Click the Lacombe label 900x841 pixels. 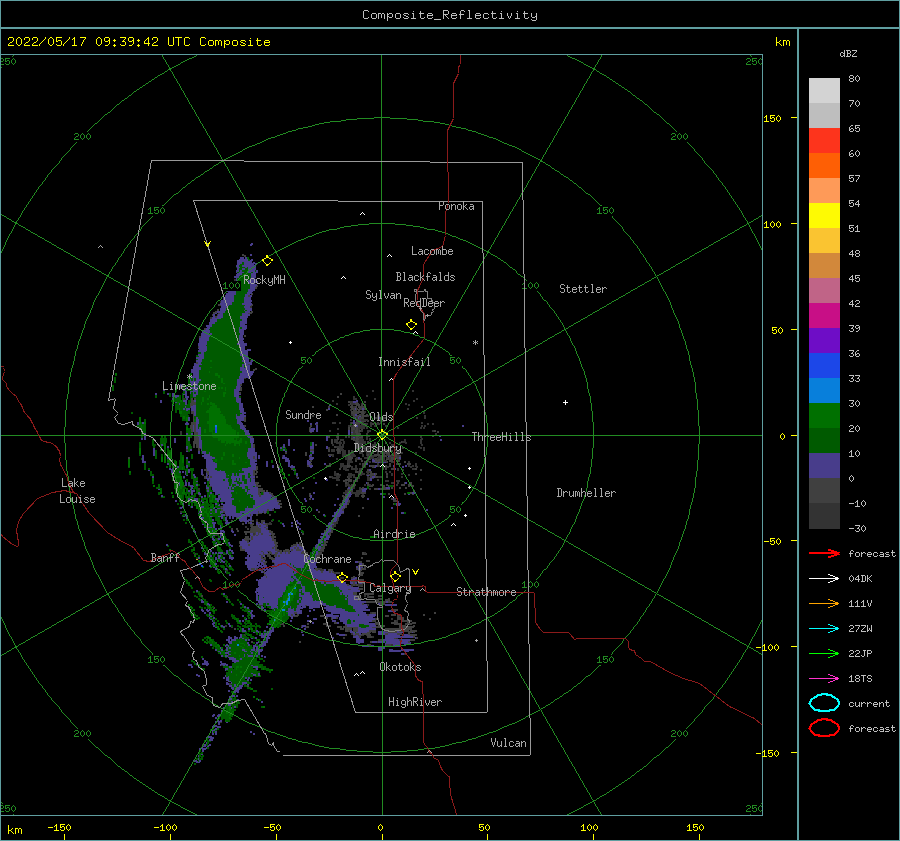(x=432, y=251)
